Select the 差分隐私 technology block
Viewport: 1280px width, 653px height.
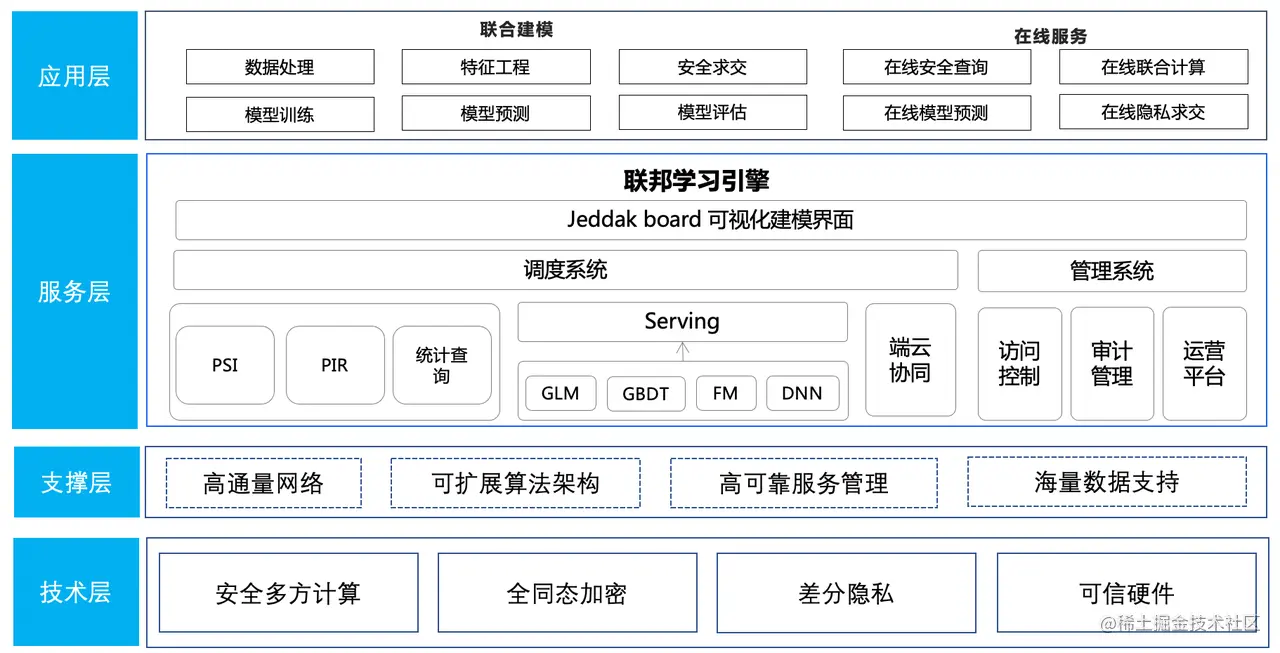(x=846, y=592)
